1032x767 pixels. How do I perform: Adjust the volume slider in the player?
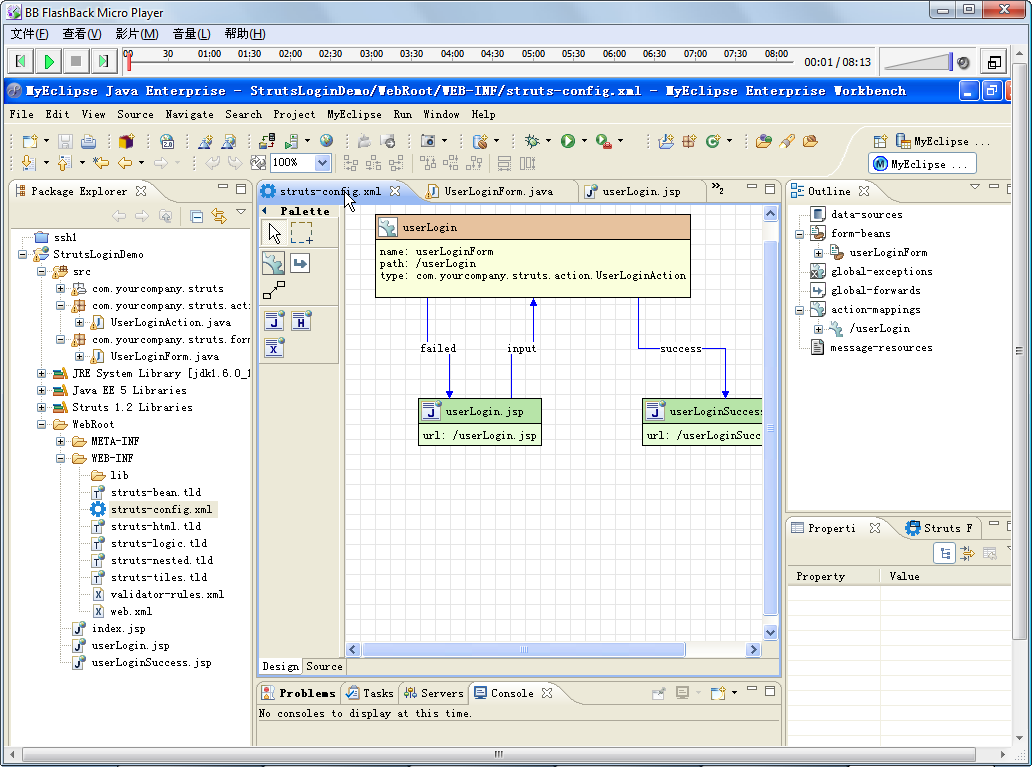tap(917, 63)
